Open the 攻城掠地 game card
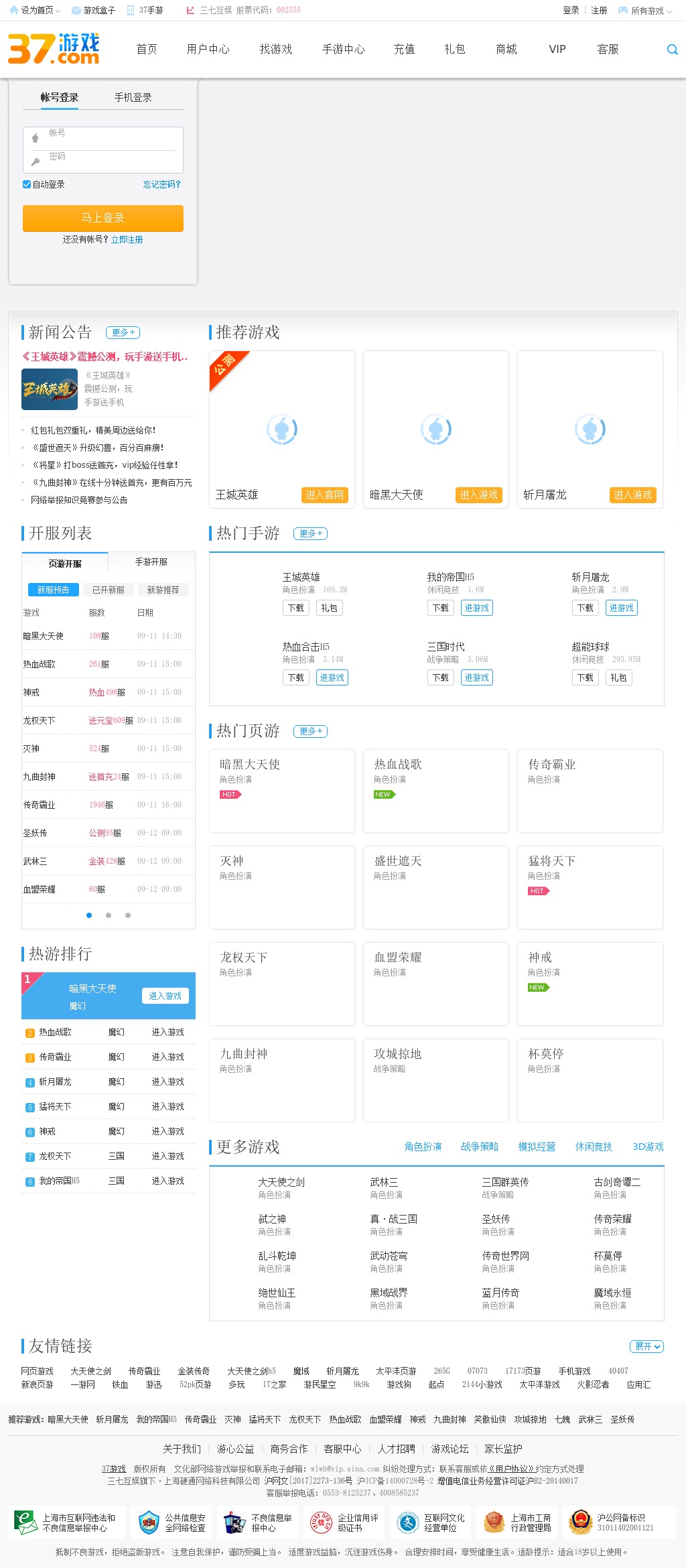686x1568 pixels. point(436,1080)
